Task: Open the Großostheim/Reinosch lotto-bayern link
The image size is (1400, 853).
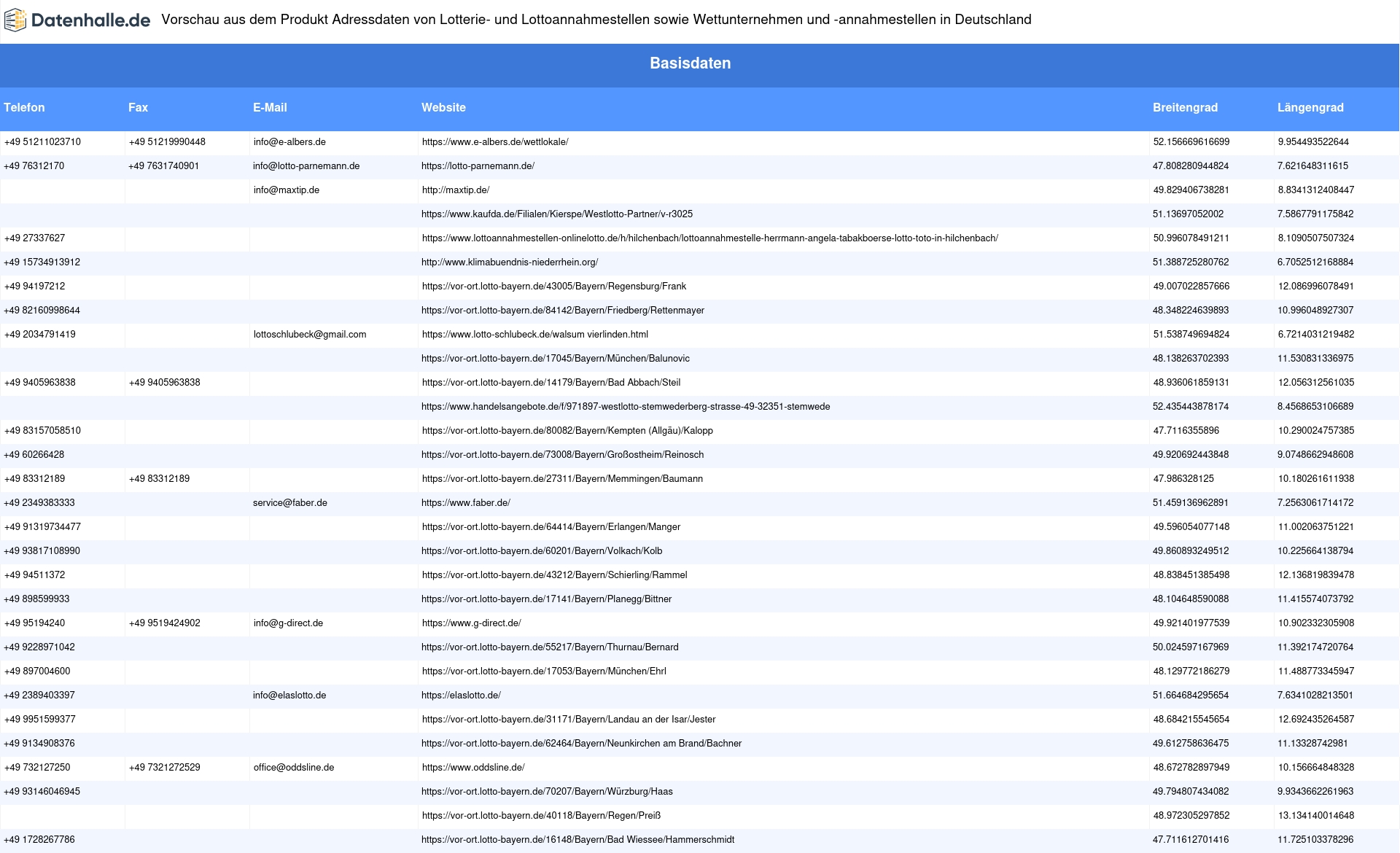Action: point(563,455)
